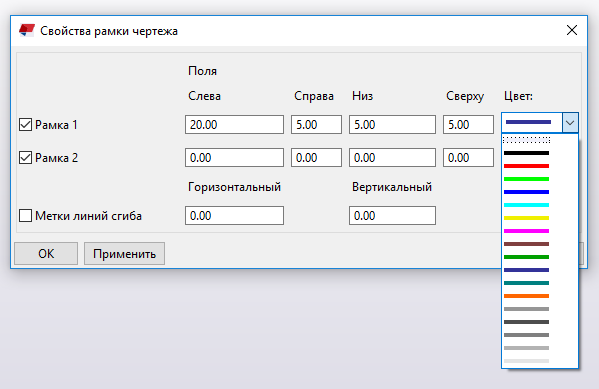Click the Сверху column label
The height and width of the screenshot is (389, 599).
click(465, 96)
